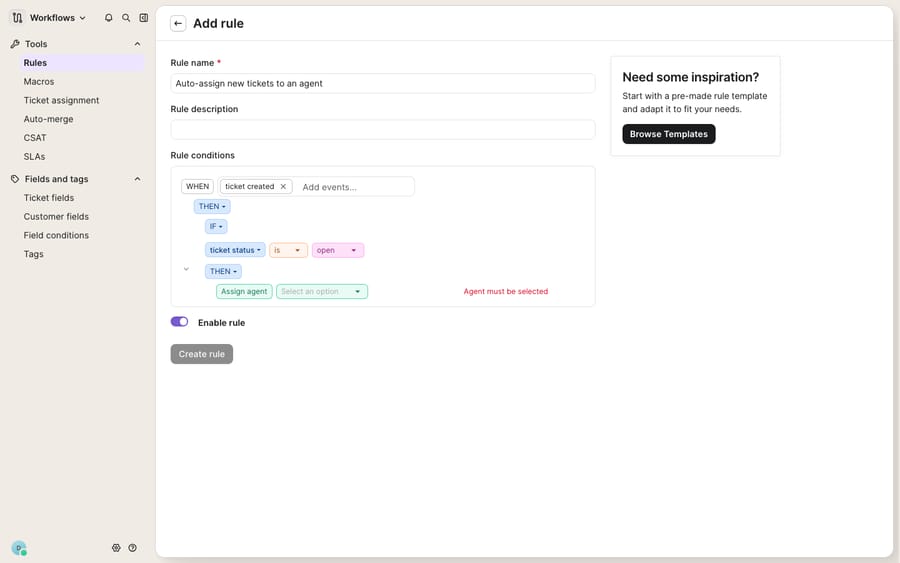
Task: Click the Assign agent action chip
Action: (244, 292)
